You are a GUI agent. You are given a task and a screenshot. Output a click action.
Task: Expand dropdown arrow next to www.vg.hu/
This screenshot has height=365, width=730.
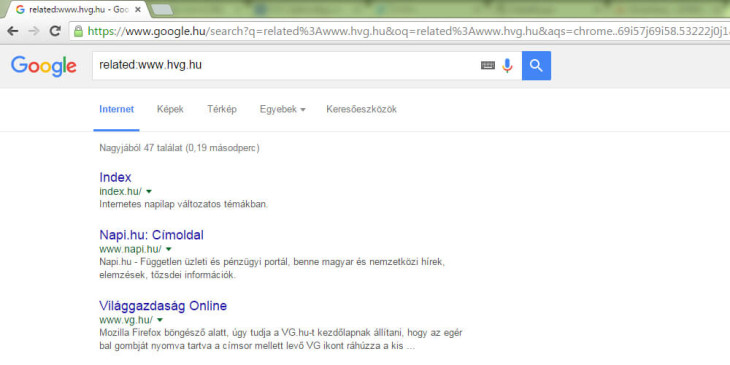(160, 320)
